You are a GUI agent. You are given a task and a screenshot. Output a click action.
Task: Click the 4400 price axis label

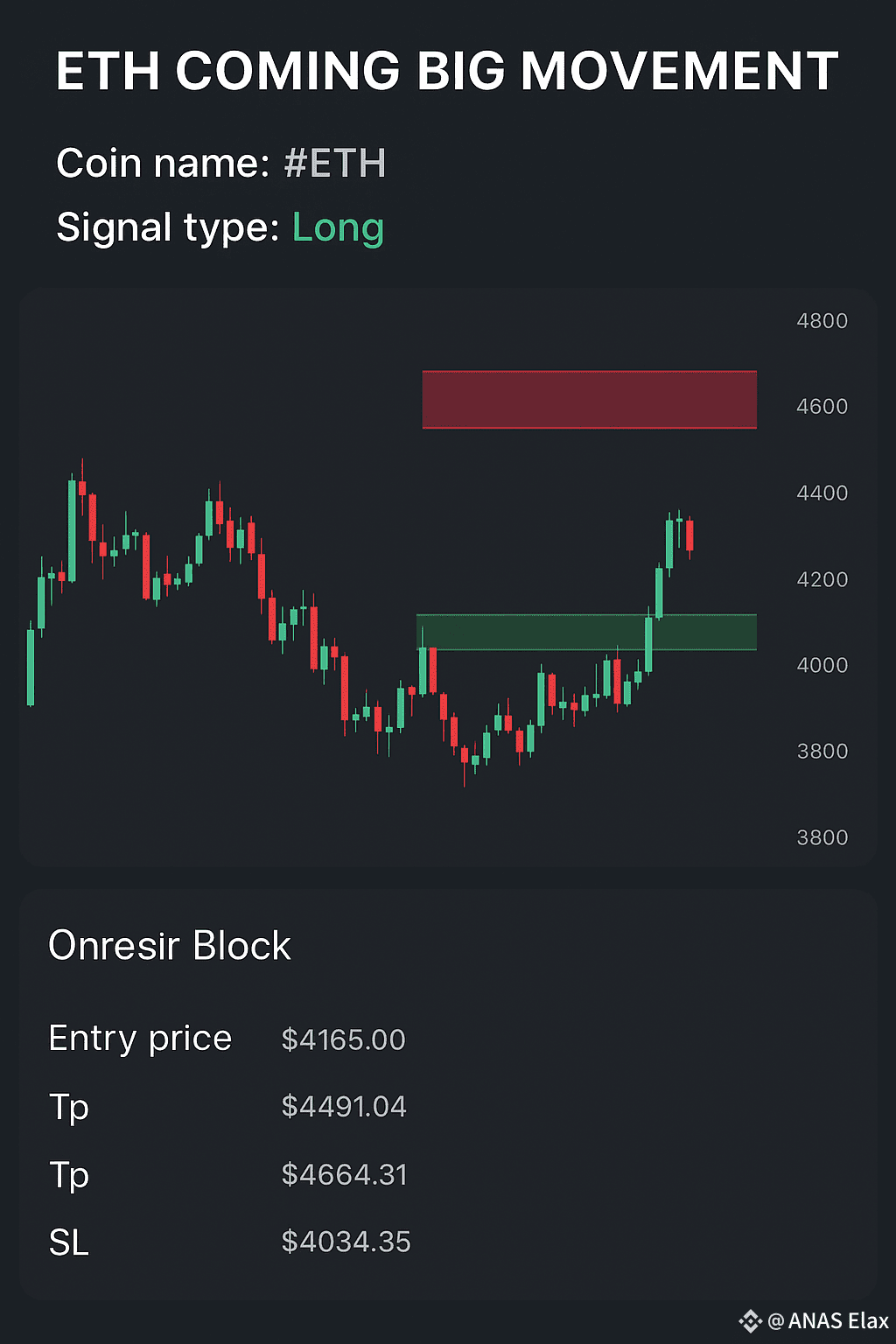click(x=822, y=493)
